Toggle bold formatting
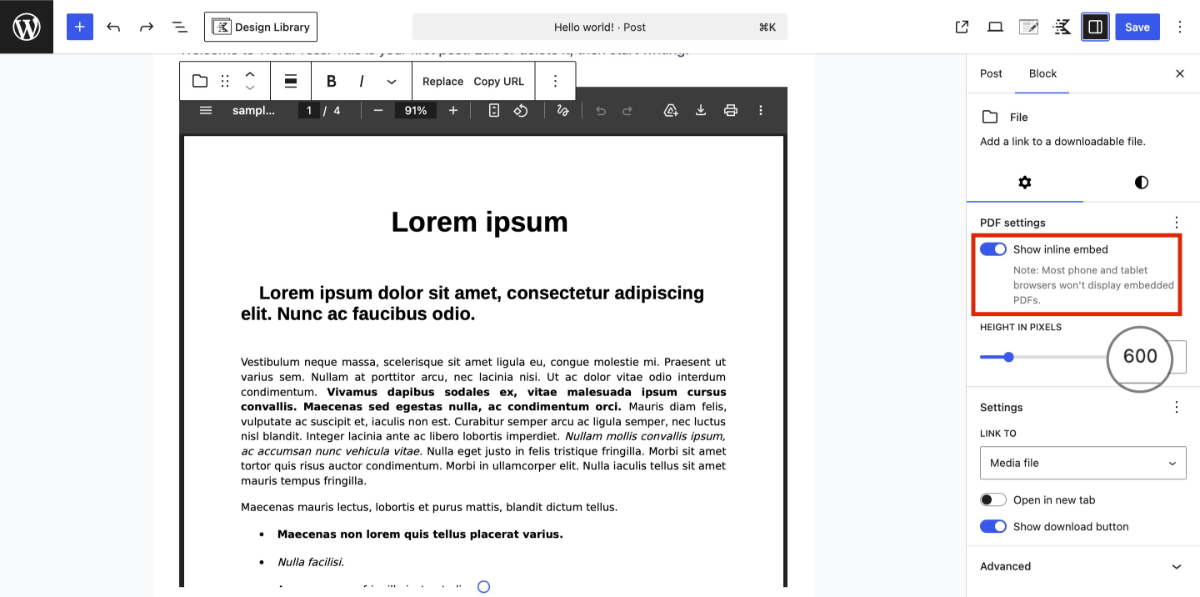Image resolution: width=1200 pixels, height=597 pixels. point(332,81)
